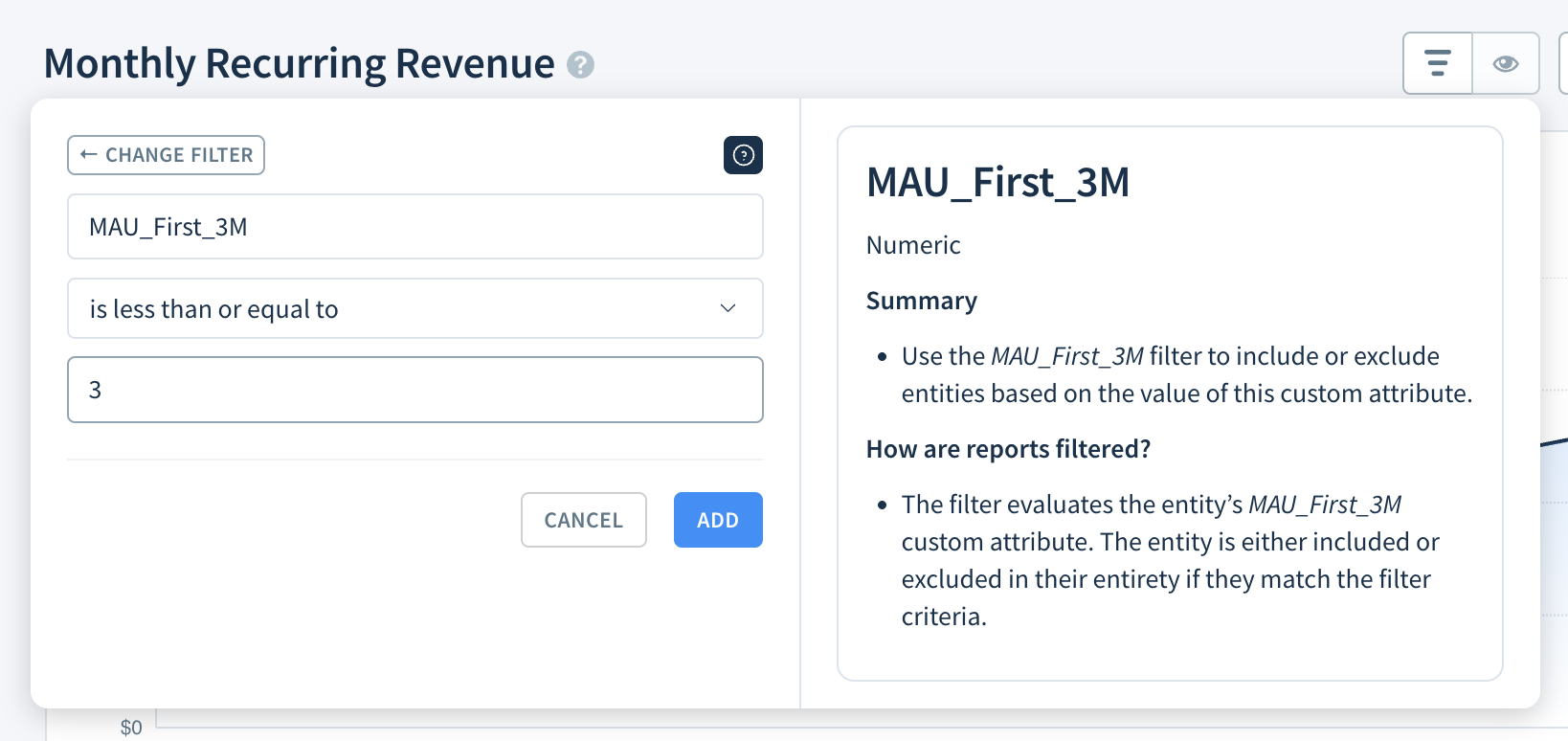Click the dark help icon in the filter panel
The width and height of the screenshot is (1568, 741).
pos(743,155)
